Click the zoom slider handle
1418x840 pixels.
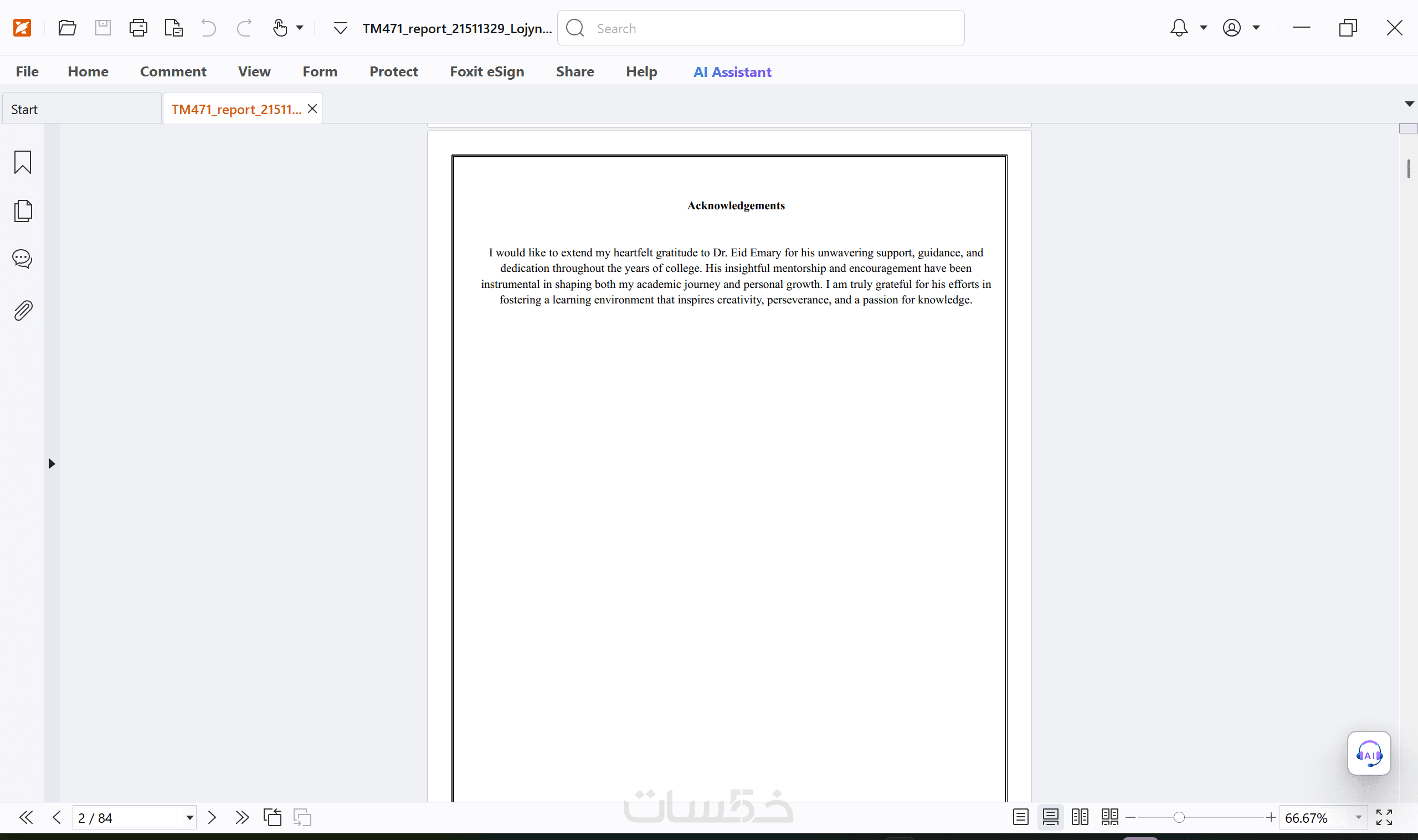point(1179,817)
